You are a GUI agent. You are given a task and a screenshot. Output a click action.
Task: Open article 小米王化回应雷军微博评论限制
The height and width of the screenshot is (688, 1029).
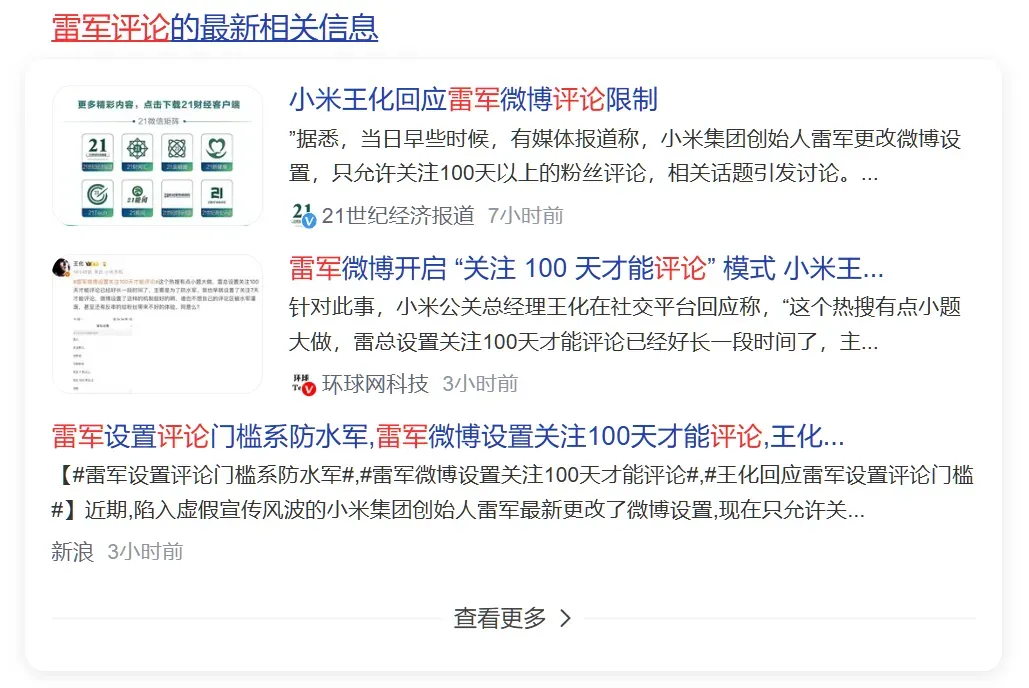tap(473, 100)
